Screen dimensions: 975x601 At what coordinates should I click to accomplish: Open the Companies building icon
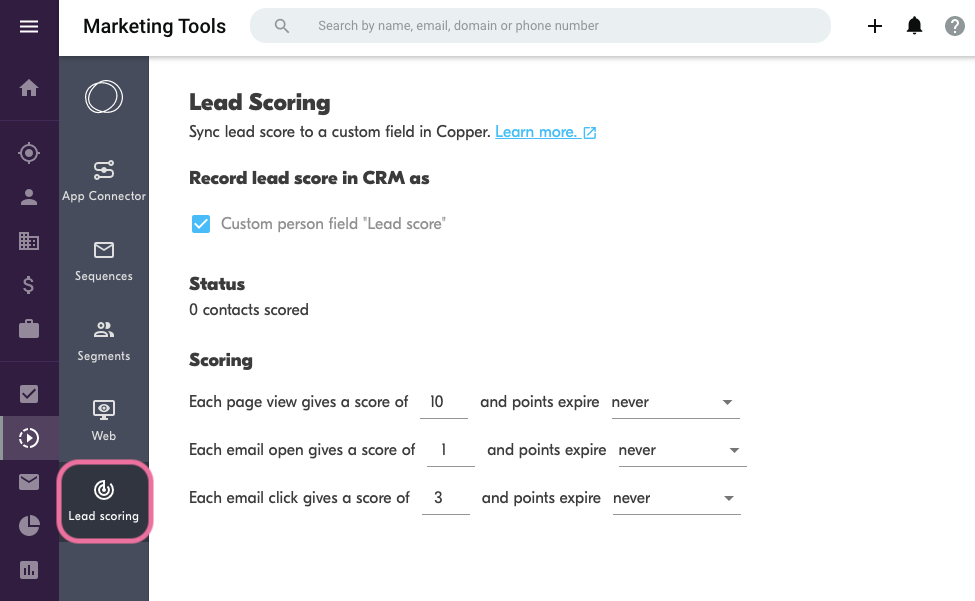click(x=29, y=241)
